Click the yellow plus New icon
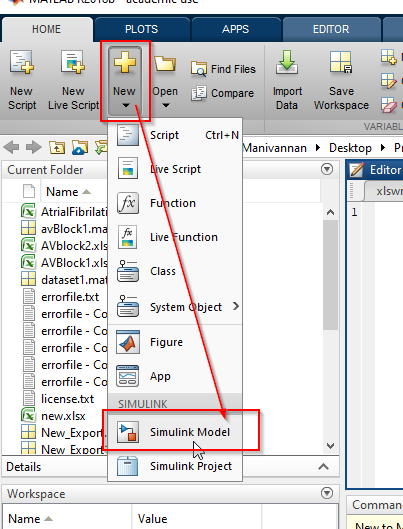Viewport: 403px width, 529px height. click(x=124, y=62)
